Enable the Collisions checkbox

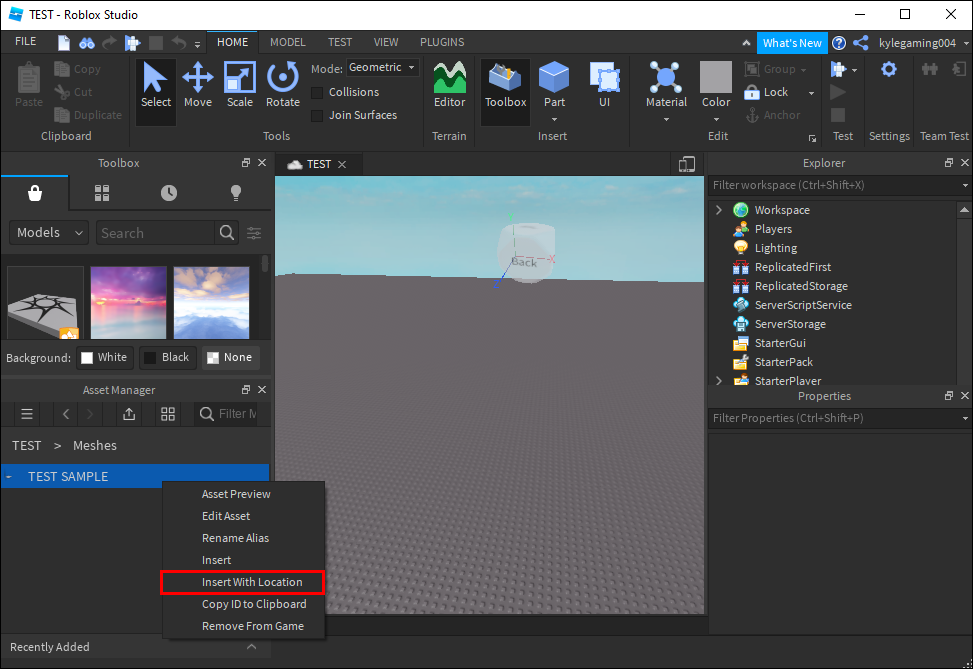[x=317, y=92]
